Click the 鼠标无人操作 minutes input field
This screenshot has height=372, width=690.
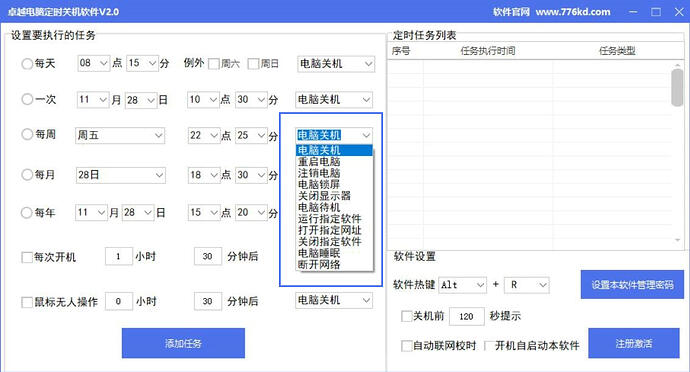[x=208, y=302]
